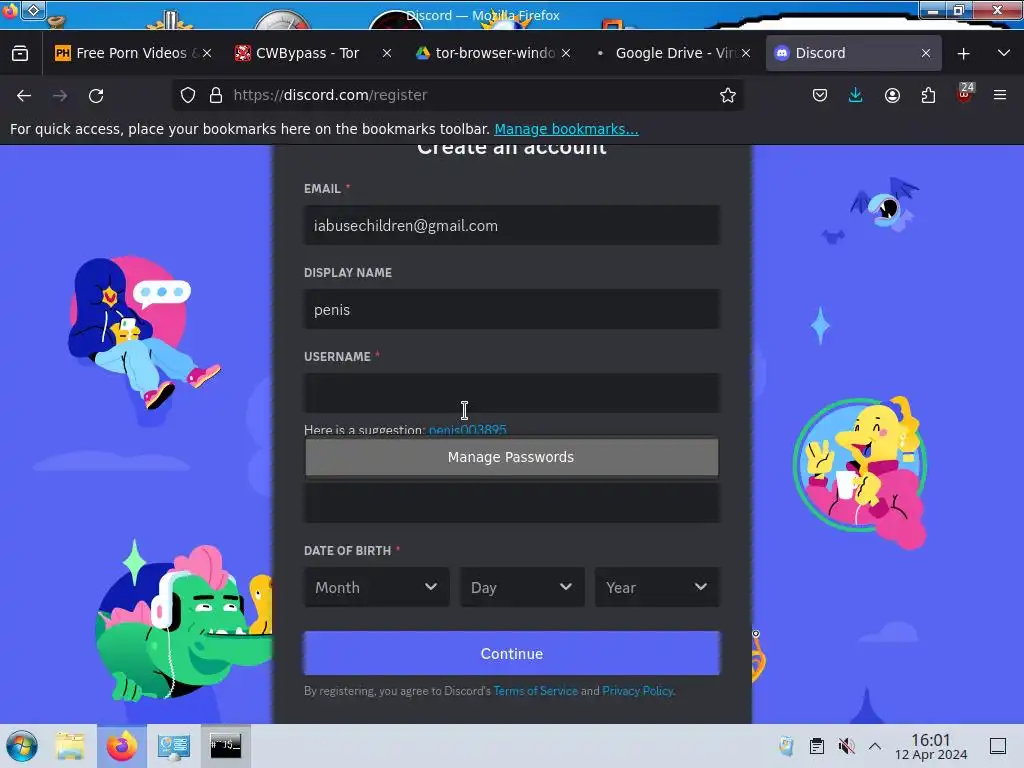The height and width of the screenshot is (768, 1024).
Task: Click the Firefox taskbar icon
Action: 122,746
